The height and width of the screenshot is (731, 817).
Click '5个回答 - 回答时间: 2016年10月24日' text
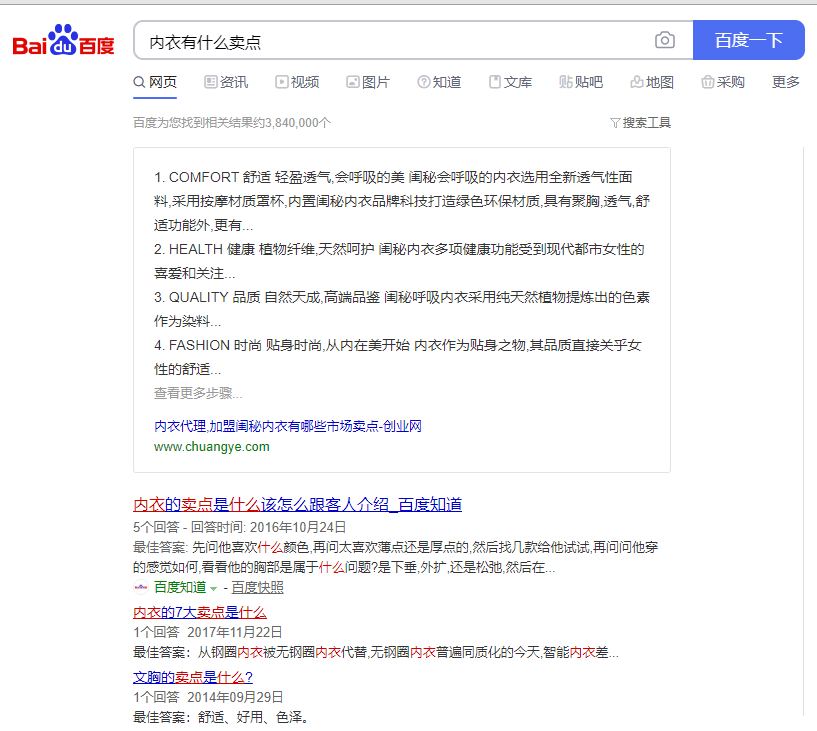pyautogui.click(x=240, y=527)
